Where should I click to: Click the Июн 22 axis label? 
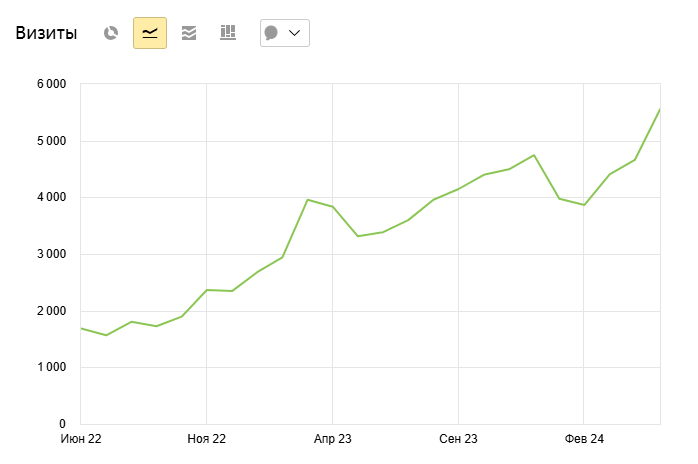(82, 439)
